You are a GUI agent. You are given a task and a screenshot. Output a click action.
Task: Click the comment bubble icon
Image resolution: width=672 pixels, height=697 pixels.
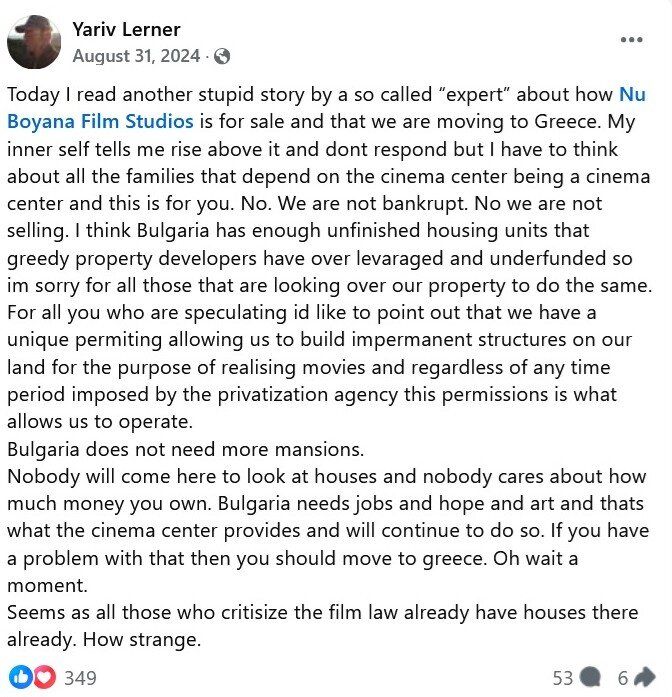tap(590, 678)
